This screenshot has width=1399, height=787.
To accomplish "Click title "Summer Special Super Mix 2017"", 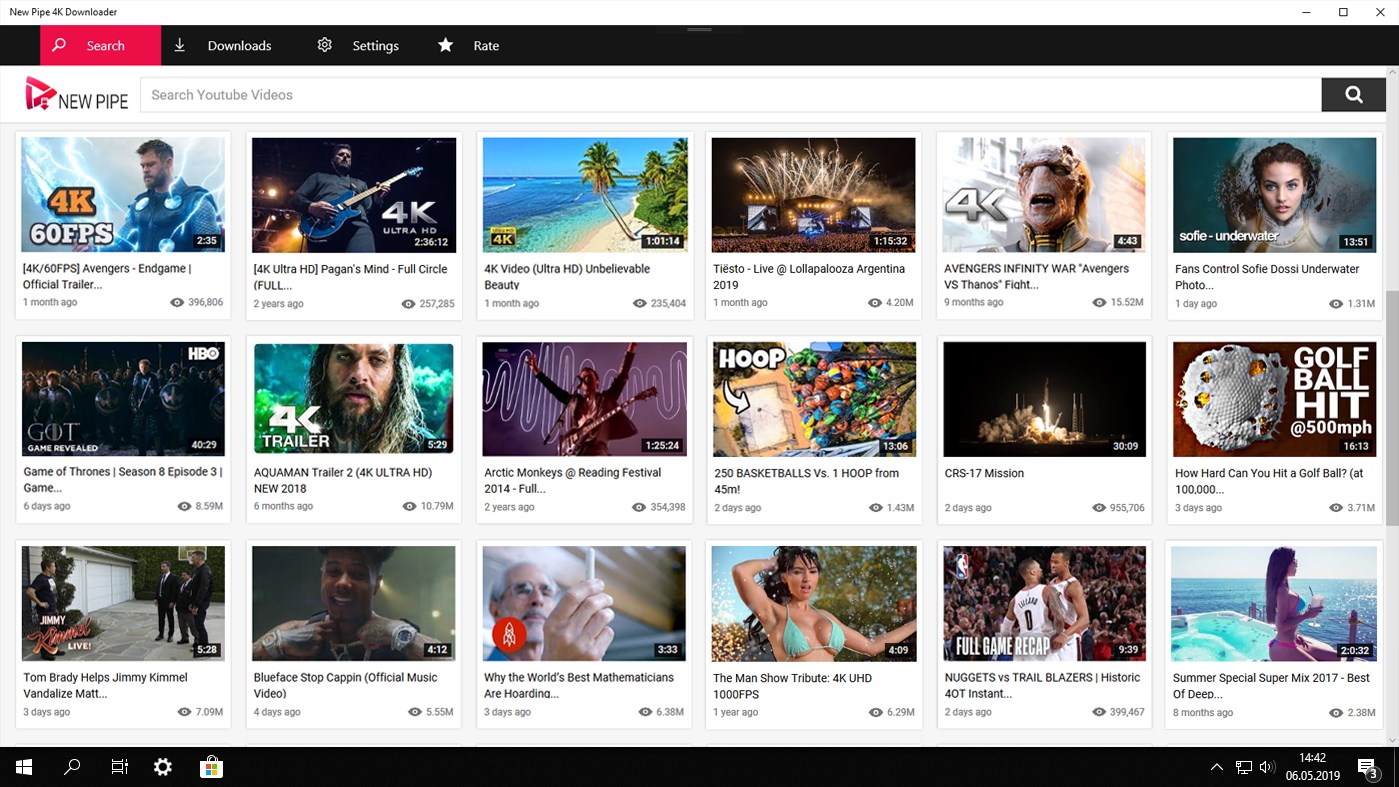I will (x=1271, y=685).
